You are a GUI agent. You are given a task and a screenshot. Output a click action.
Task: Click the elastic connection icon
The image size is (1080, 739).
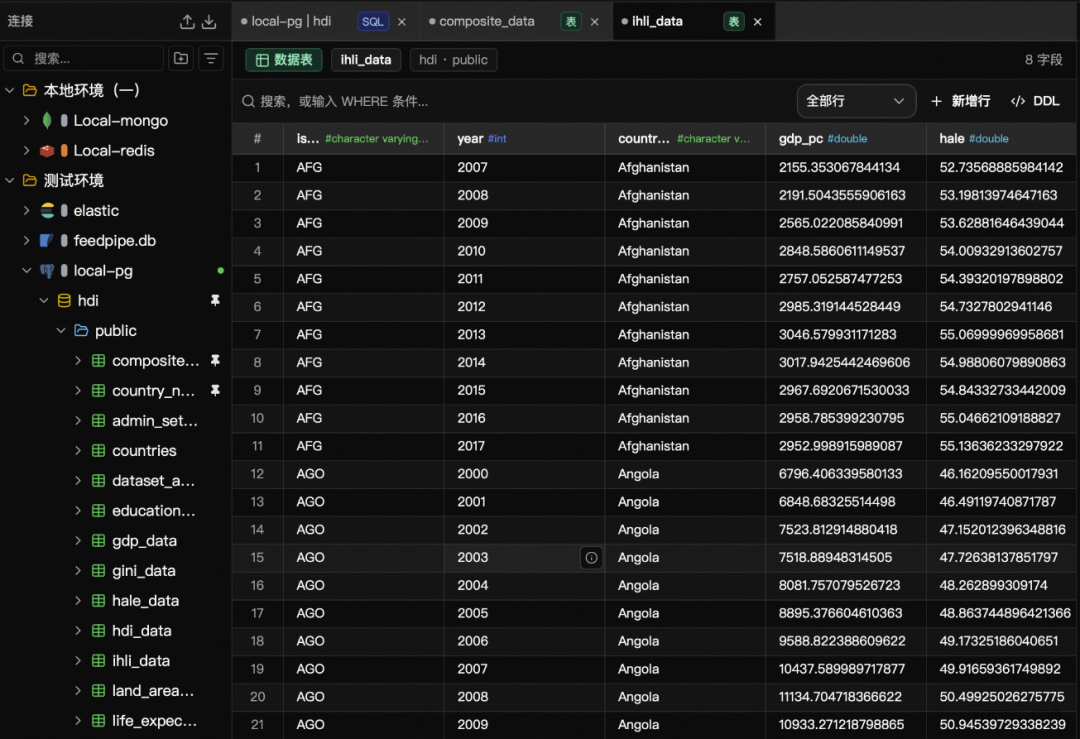point(47,211)
